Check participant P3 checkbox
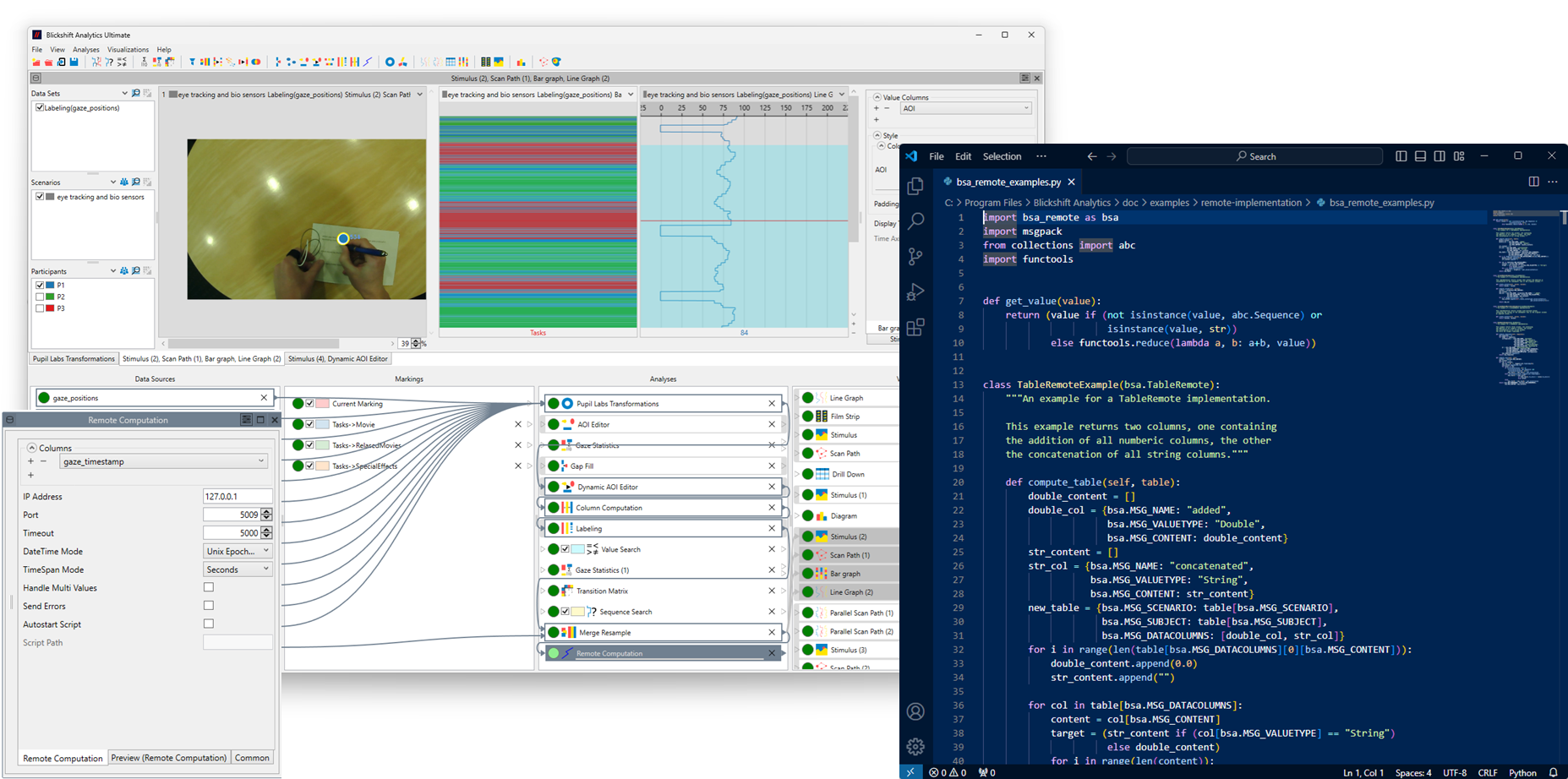1568x779 pixels. pyautogui.click(x=40, y=308)
